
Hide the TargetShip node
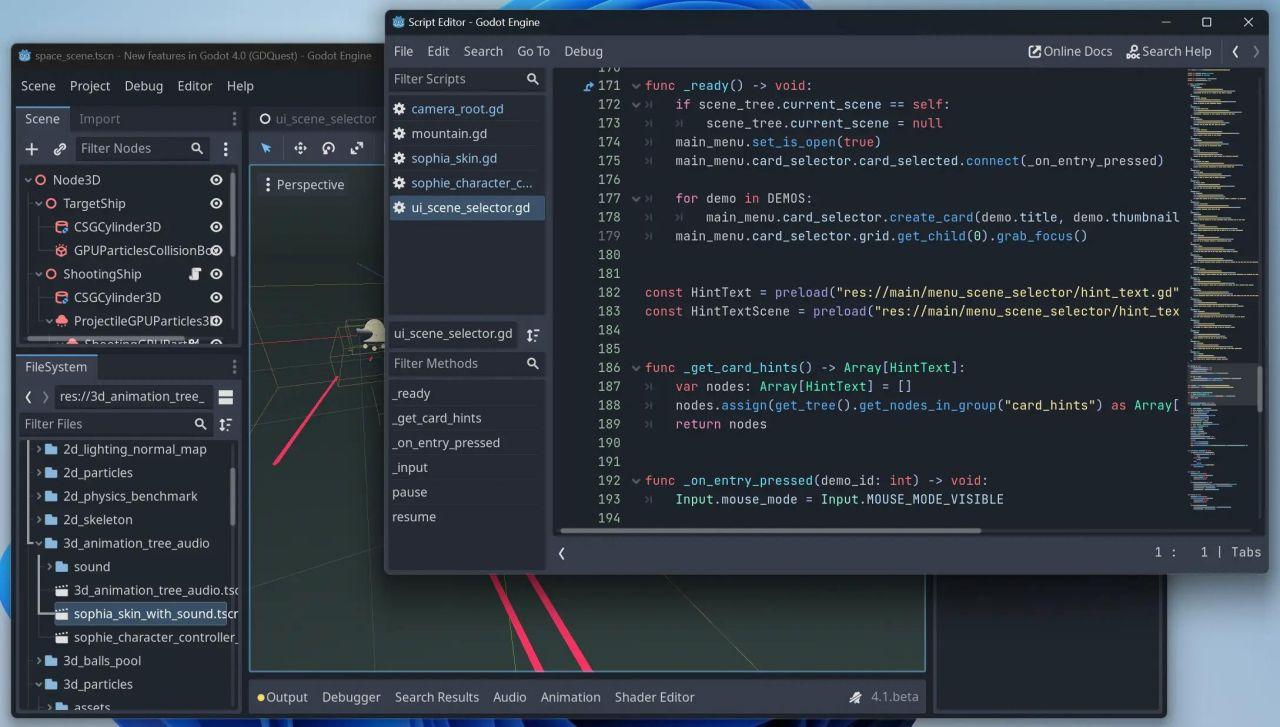tap(216, 204)
